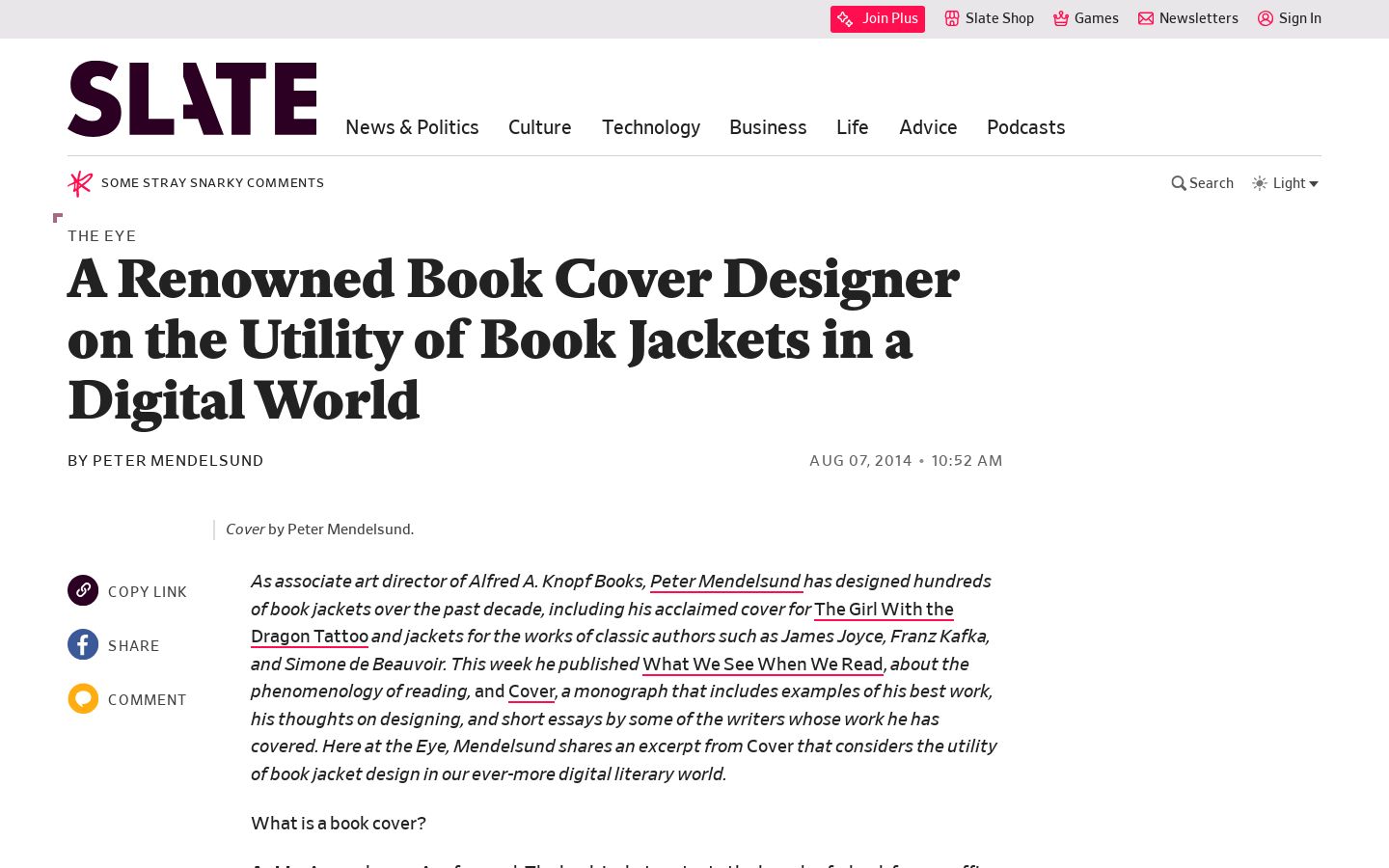Open the underlined Cover book link
The image size is (1389, 868).
click(x=531, y=692)
